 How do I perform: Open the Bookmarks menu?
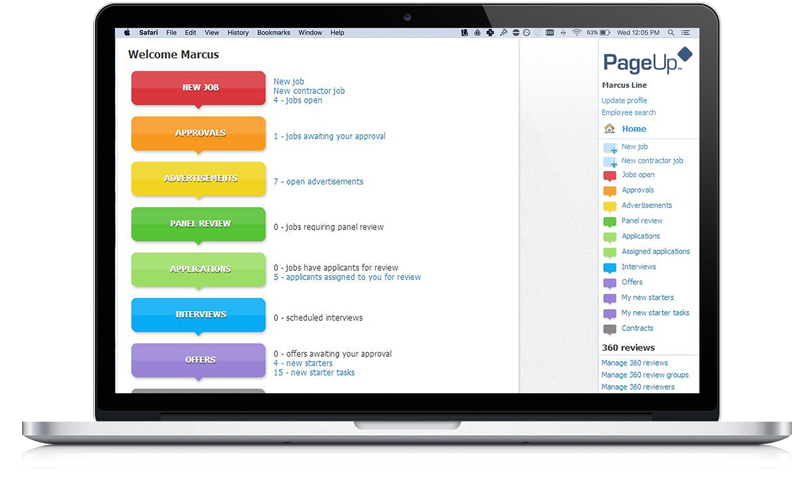point(273,33)
